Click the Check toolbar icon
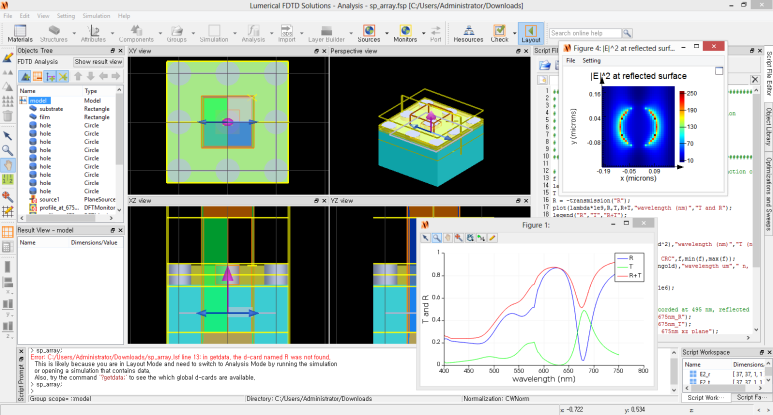 (499, 34)
